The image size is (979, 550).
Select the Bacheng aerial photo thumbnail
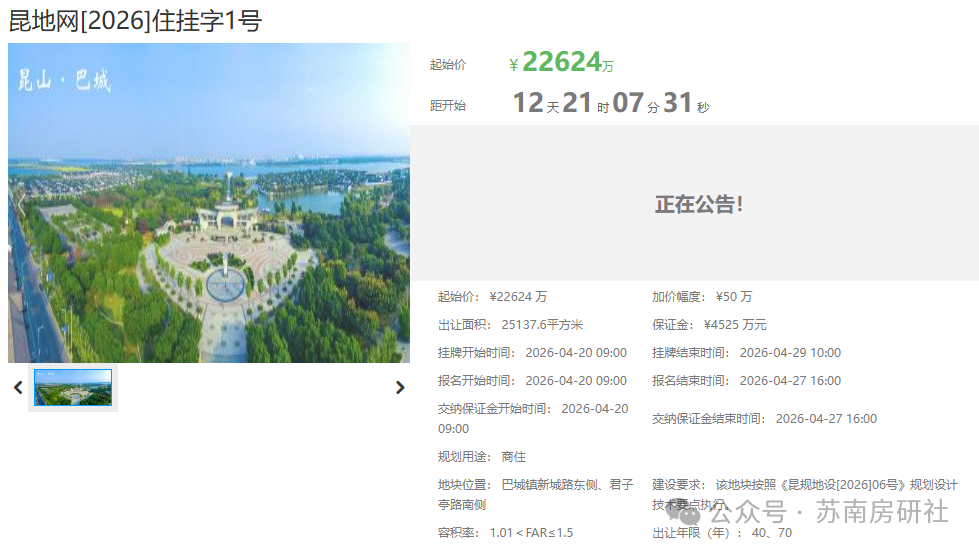tap(73, 388)
